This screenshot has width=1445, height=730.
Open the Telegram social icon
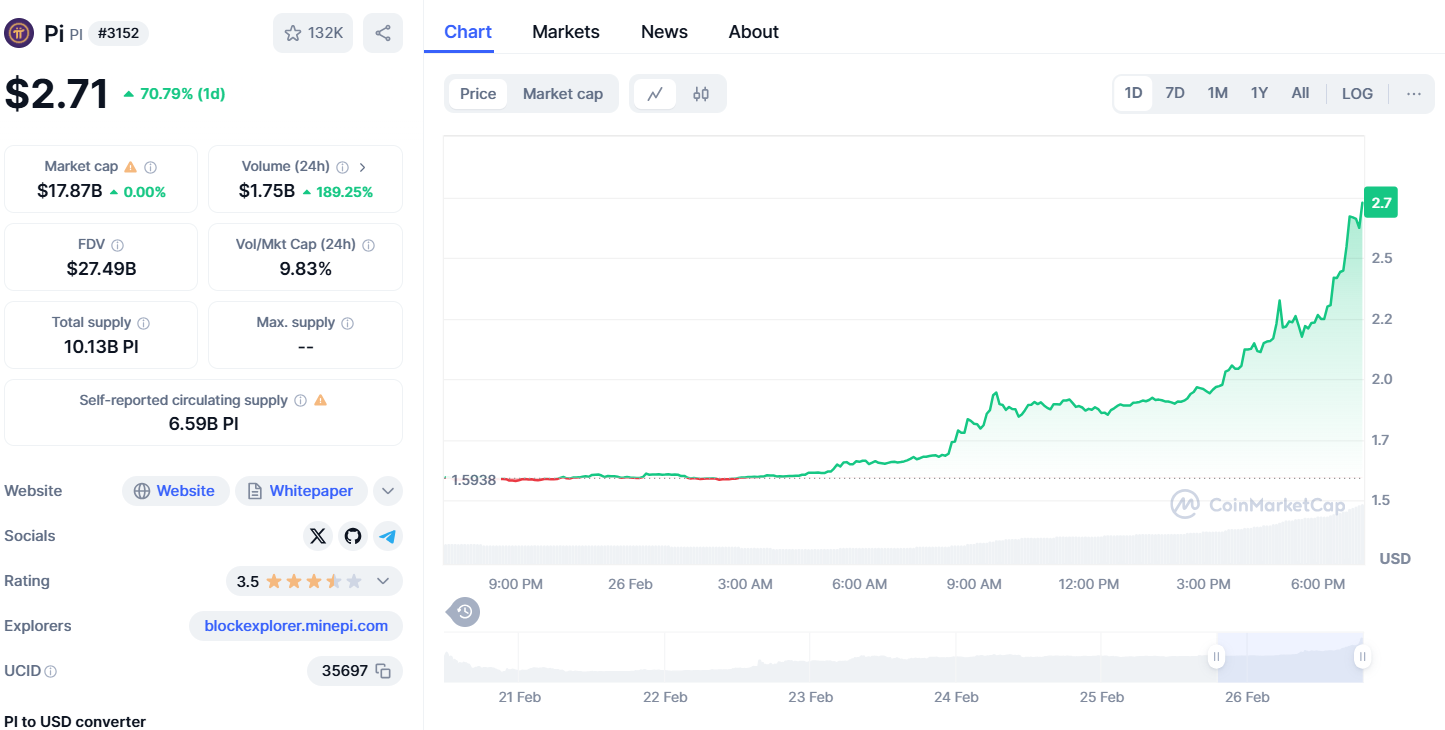click(x=388, y=536)
